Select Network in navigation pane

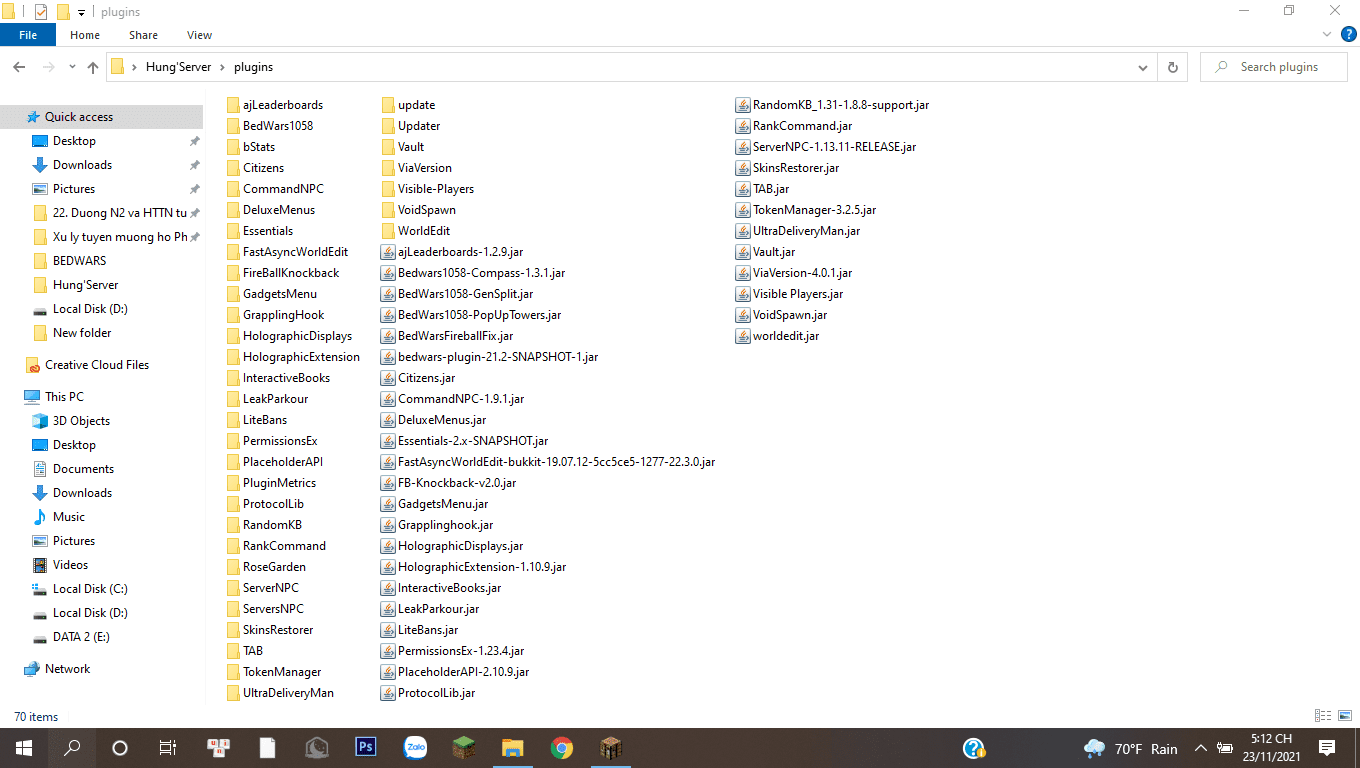tap(67, 669)
